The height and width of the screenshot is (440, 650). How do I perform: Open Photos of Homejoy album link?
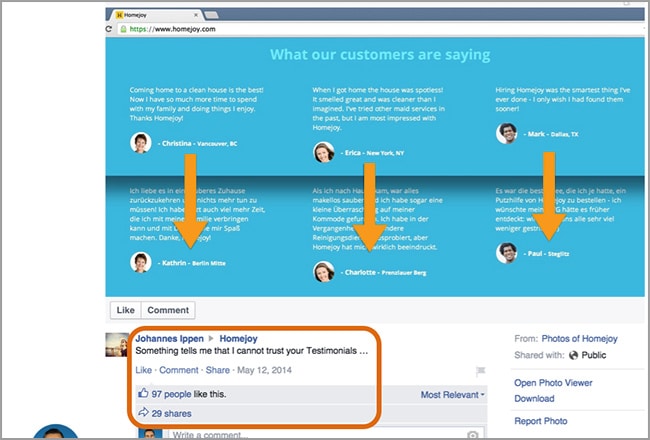pos(580,339)
